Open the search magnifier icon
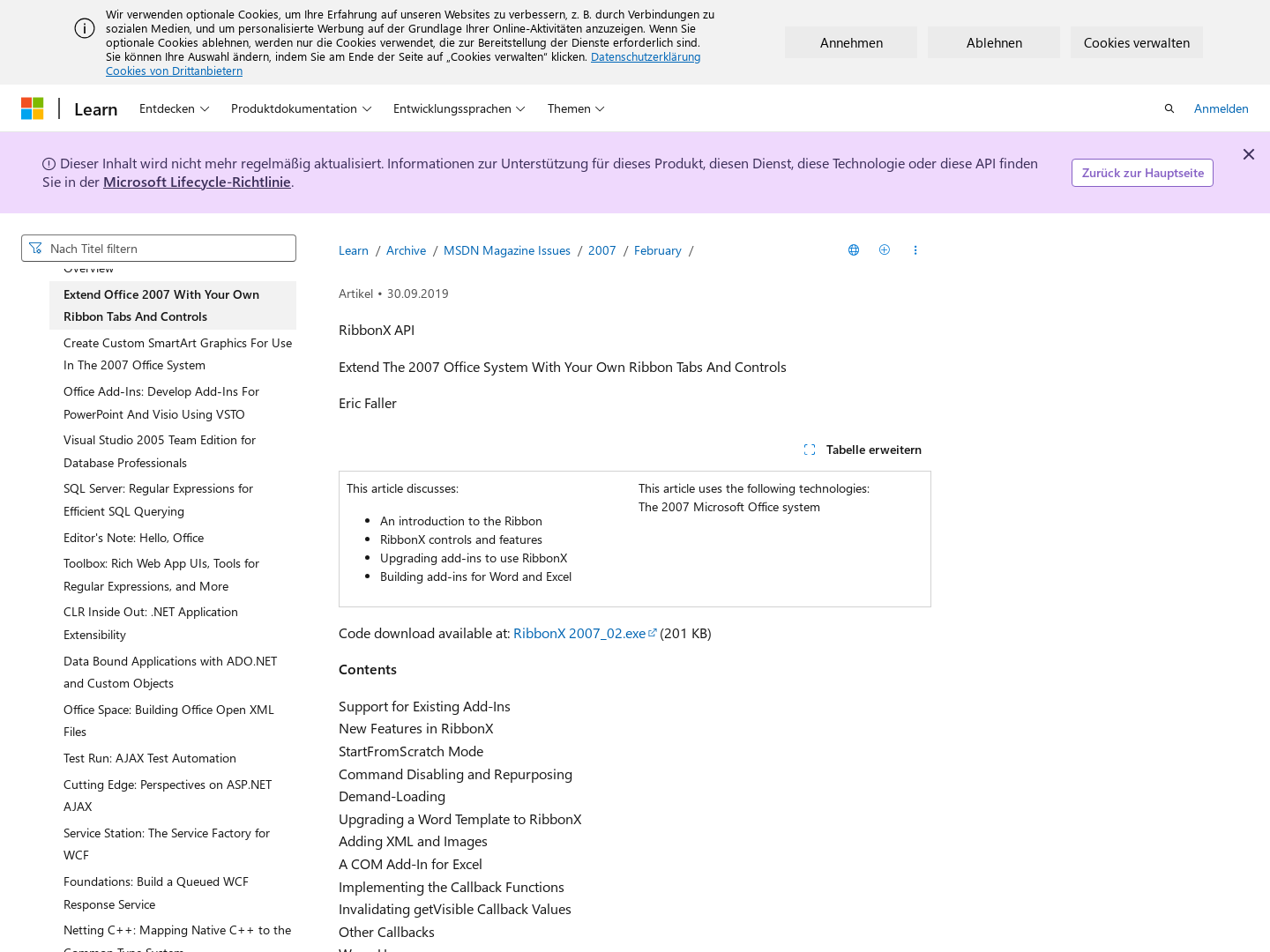Image resolution: width=1270 pixels, height=952 pixels. [x=1169, y=108]
